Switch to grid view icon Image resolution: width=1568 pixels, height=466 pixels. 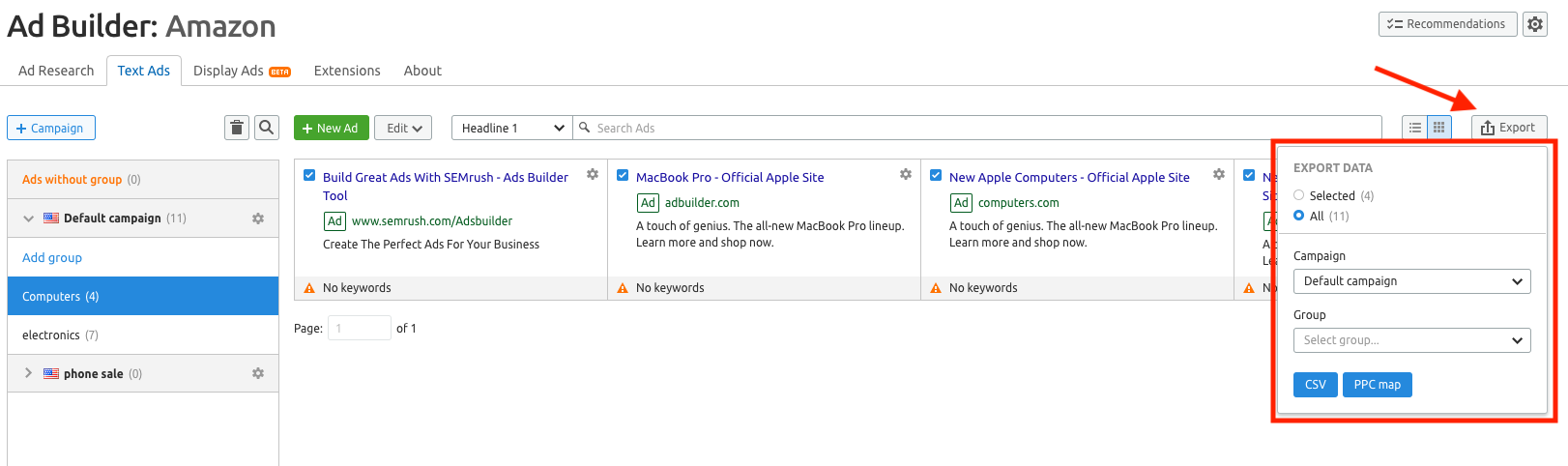(x=1439, y=128)
